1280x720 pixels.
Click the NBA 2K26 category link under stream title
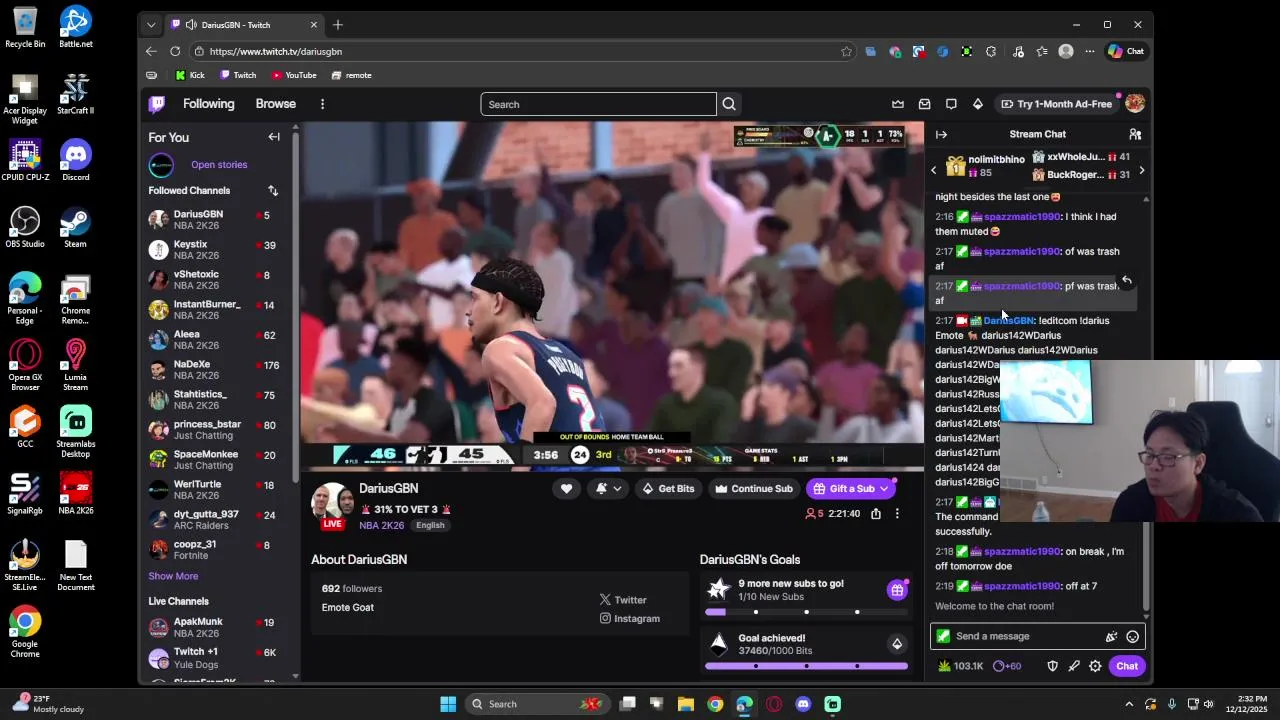pos(381,525)
